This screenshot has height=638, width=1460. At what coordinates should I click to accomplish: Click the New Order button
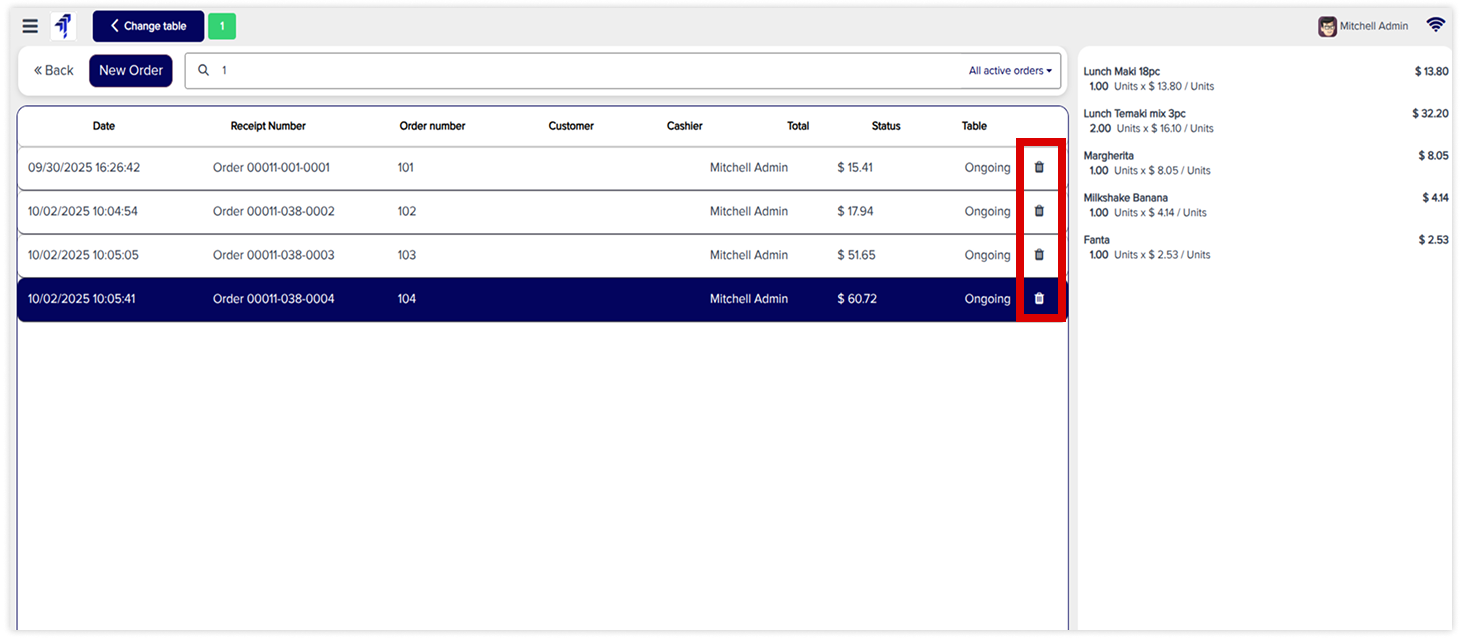coord(131,71)
